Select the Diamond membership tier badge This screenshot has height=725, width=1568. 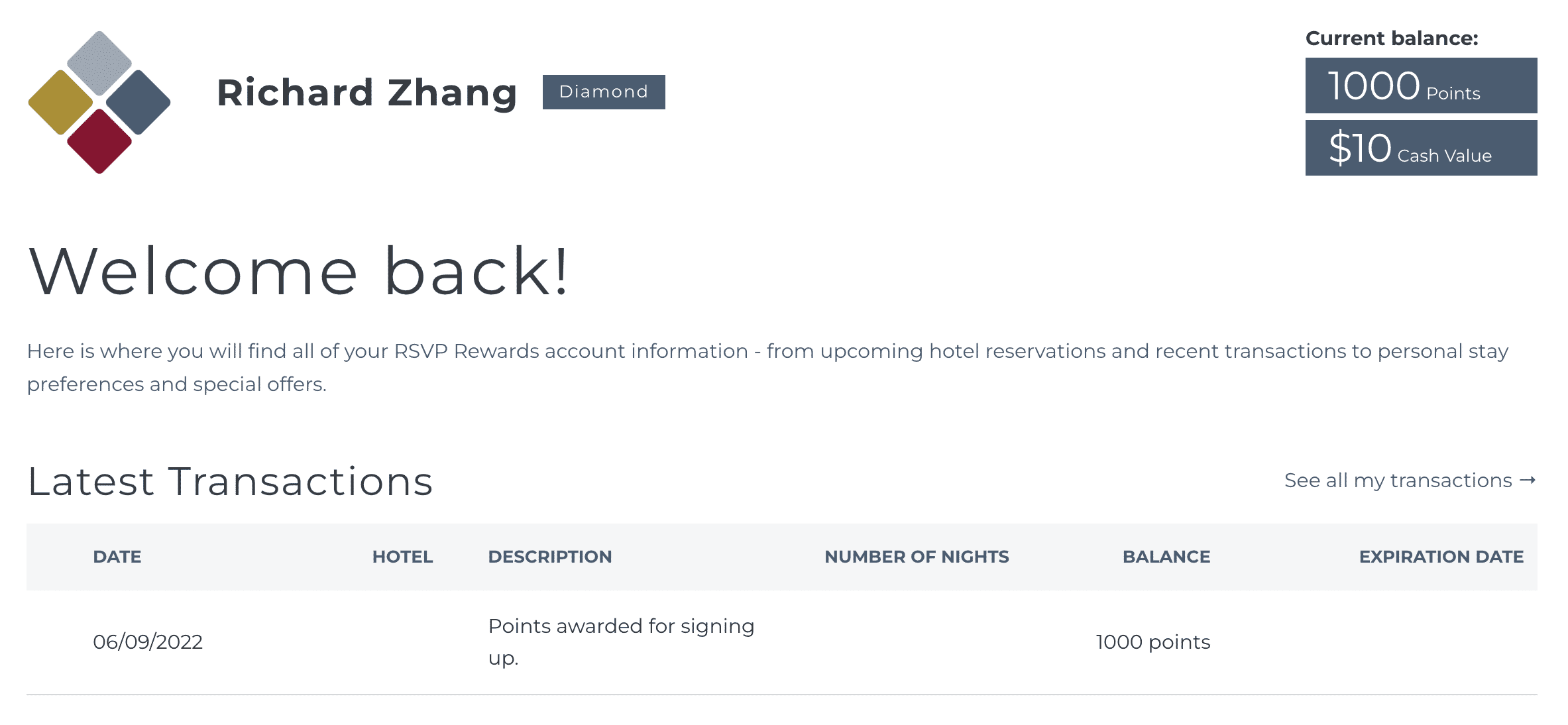(603, 91)
